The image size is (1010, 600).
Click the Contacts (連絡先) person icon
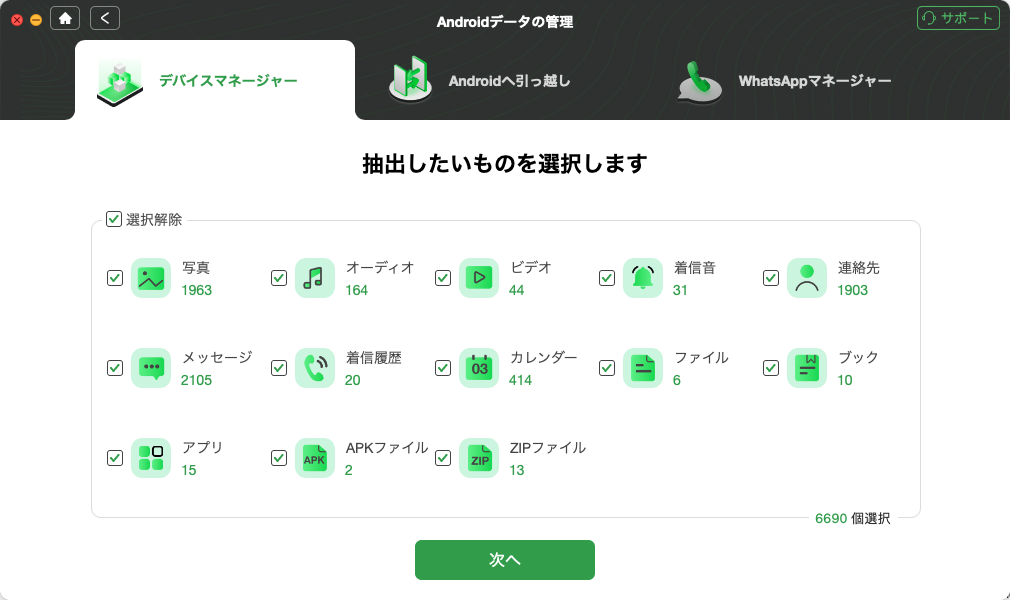point(807,278)
